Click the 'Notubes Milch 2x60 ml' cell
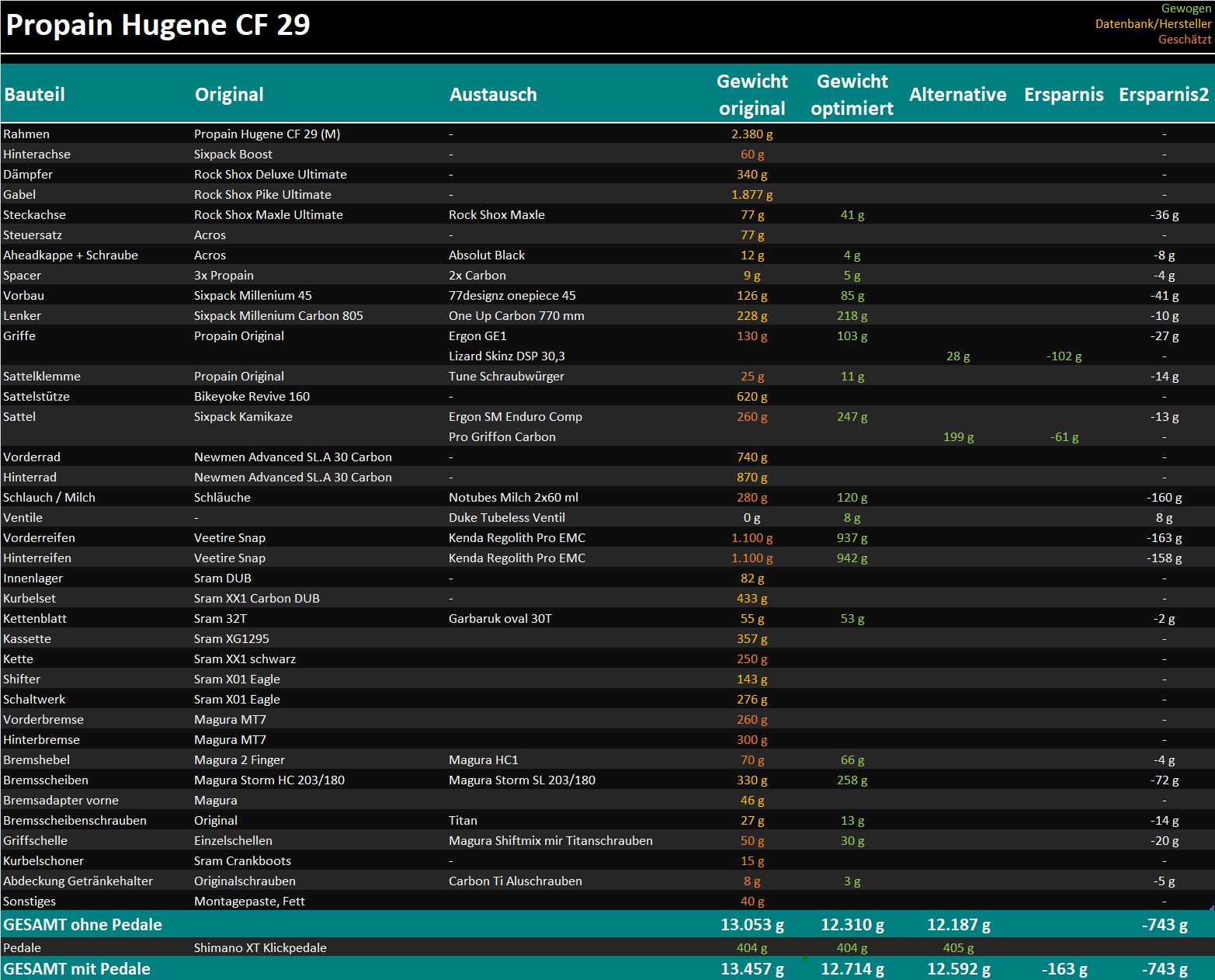This screenshot has width=1215, height=980. tap(513, 498)
